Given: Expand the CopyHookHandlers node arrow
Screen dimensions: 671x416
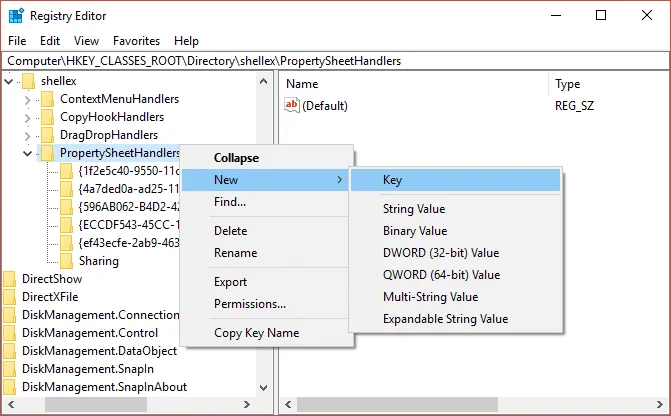Looking at the screenshot, I should pos(28,118).
